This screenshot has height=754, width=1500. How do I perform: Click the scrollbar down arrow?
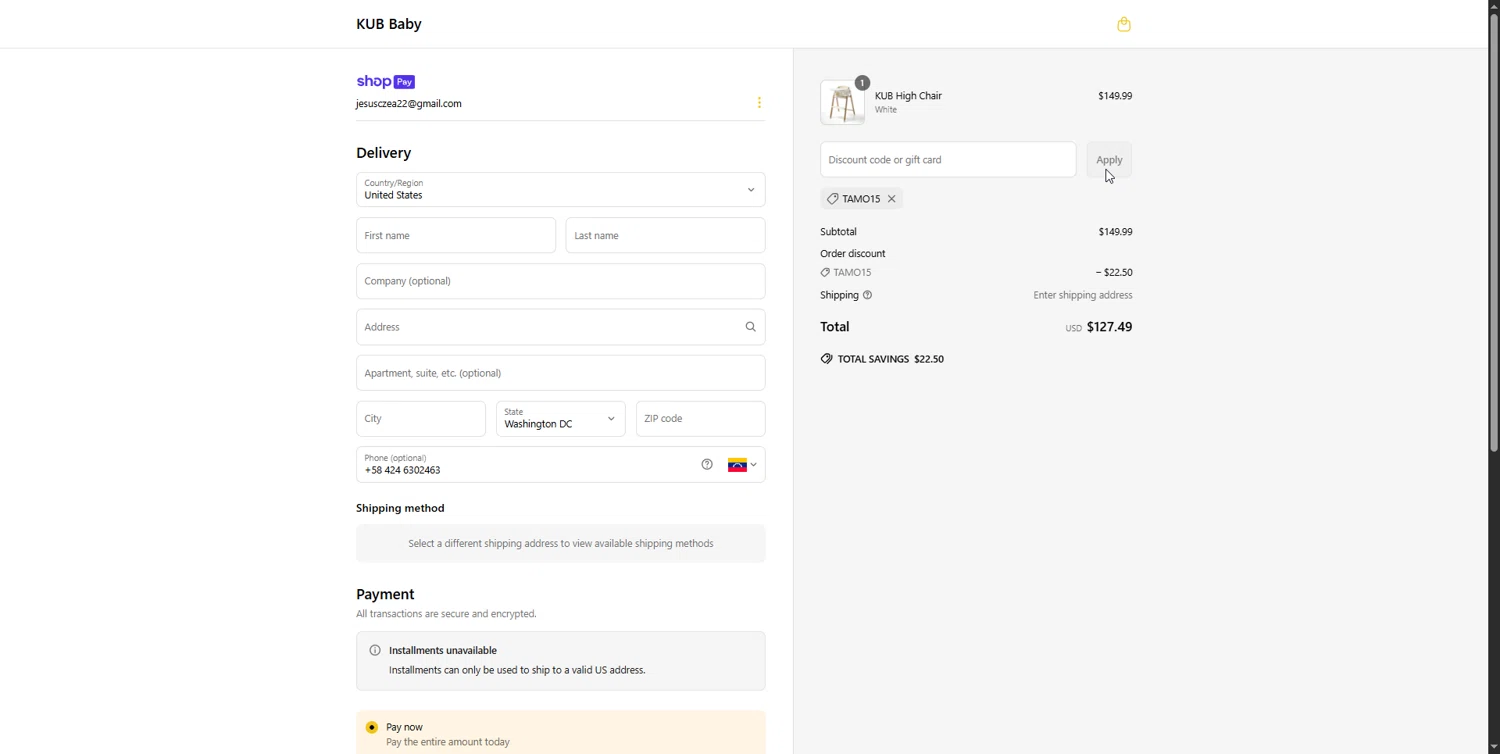point(1494,747)
